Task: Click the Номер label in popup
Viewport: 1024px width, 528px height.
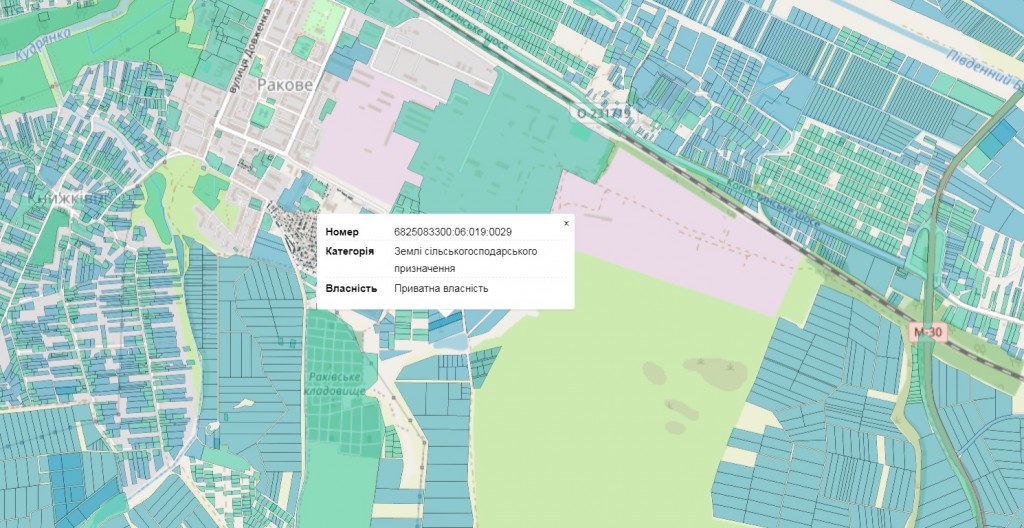Action: (x=342, y=232)
